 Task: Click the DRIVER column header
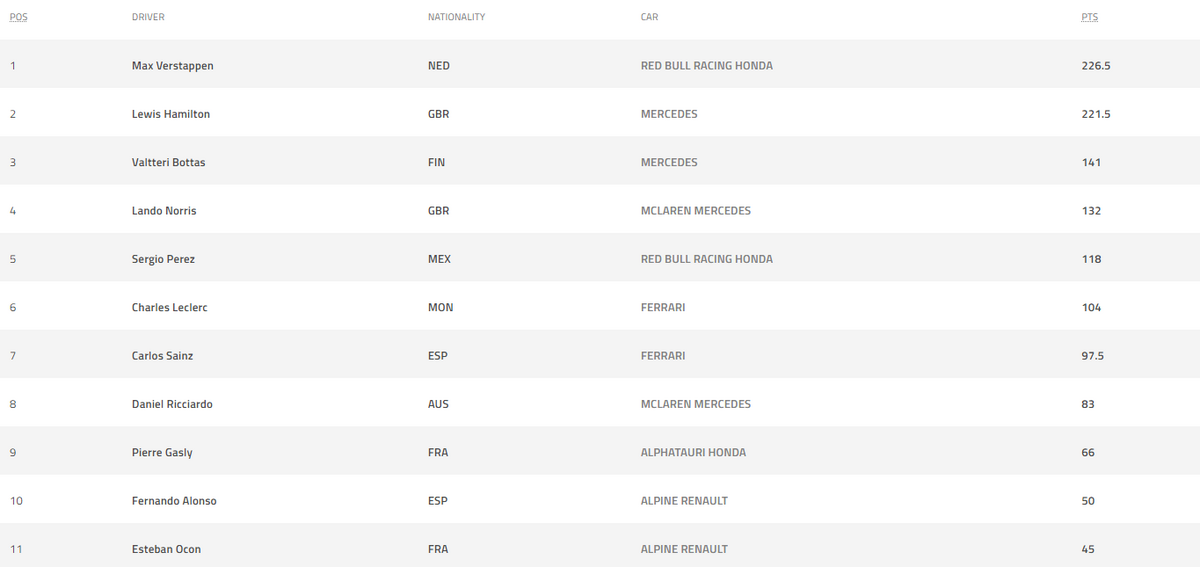tap(148, 17)
